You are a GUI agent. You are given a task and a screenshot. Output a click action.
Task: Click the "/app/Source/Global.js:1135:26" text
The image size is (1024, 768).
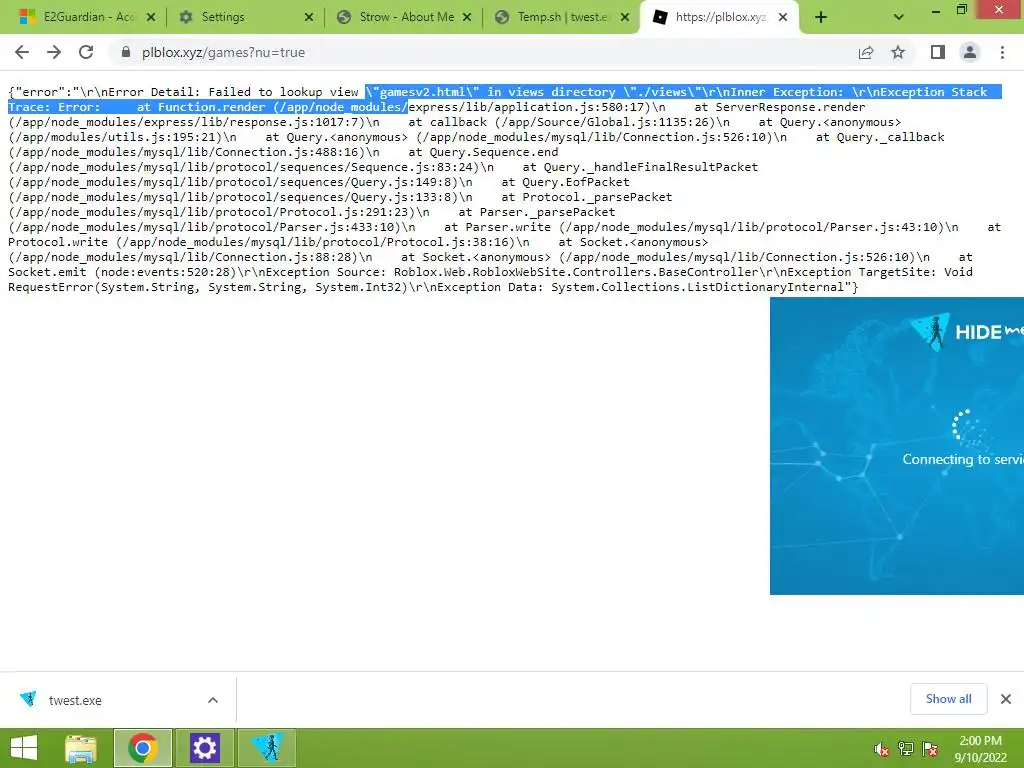pyautogui.click(x=605, y=122)
